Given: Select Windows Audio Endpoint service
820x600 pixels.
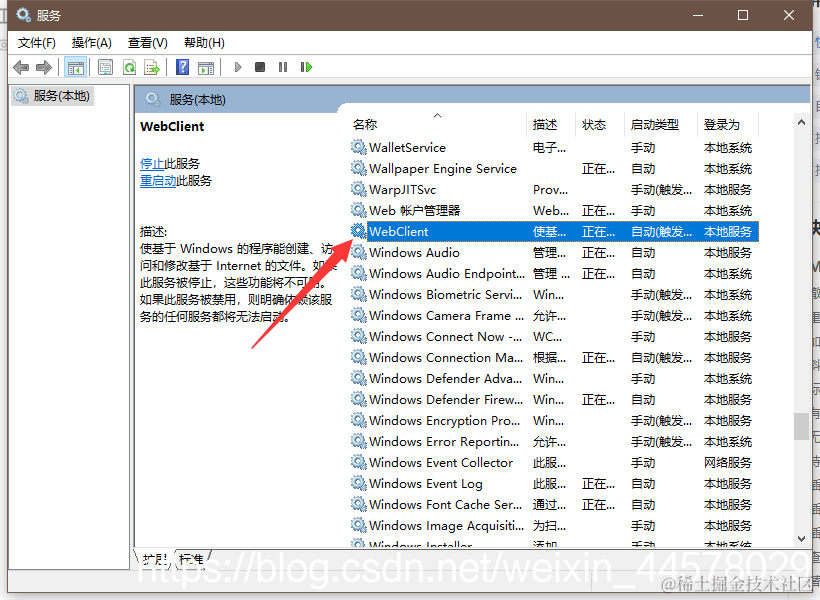Looking at the screenshot, I should click(554, 273).
